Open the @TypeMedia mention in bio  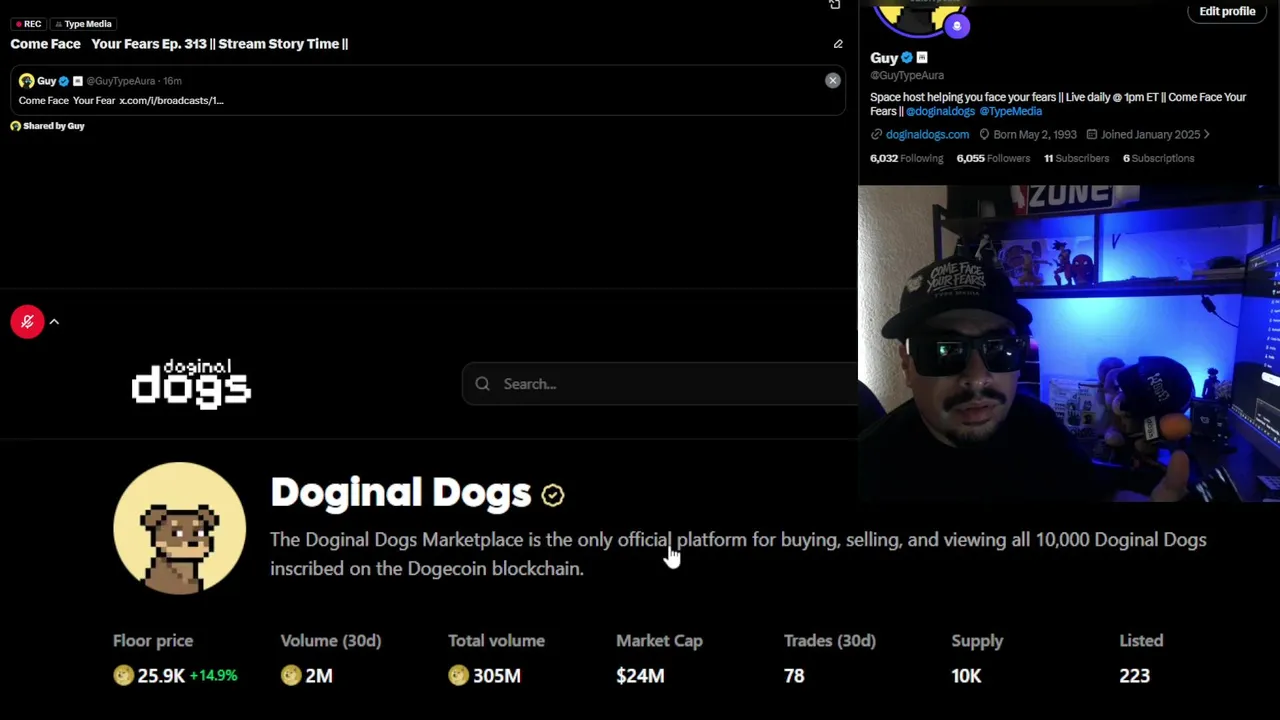click(1010, 111)
